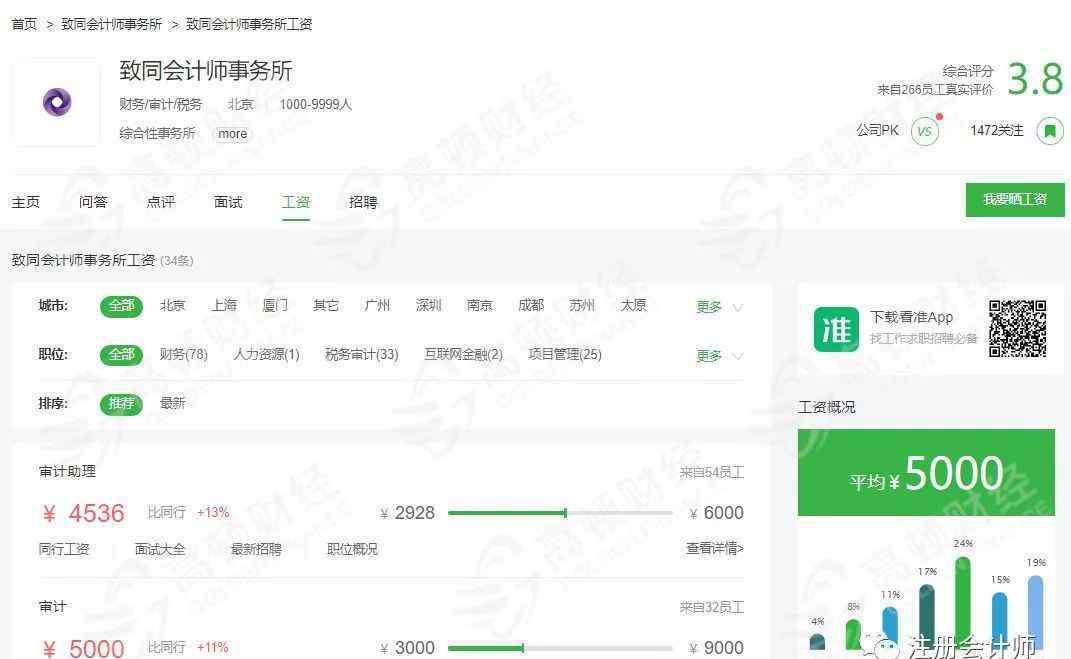This screenshot has height=659, width=1071.
Task: Filter salaries by city 北京
Action: (x=173, y=305)
